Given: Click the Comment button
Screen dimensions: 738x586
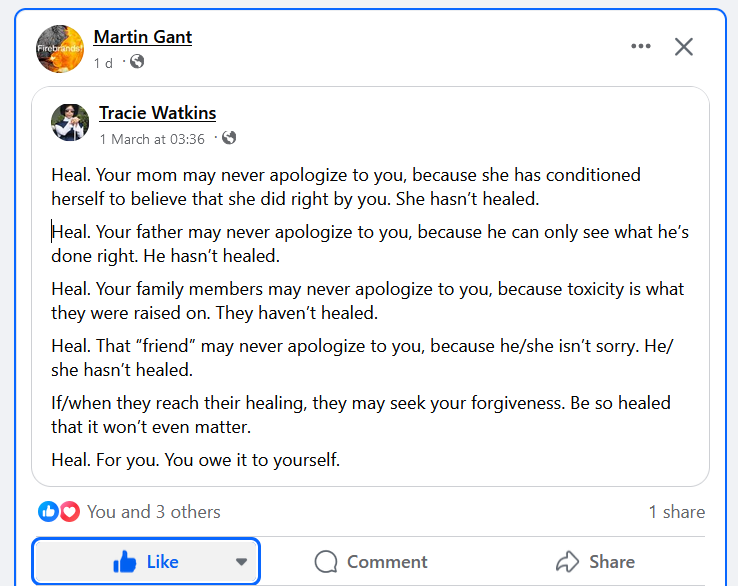Looking at the screenshot, I should click(x=371, y=562).
